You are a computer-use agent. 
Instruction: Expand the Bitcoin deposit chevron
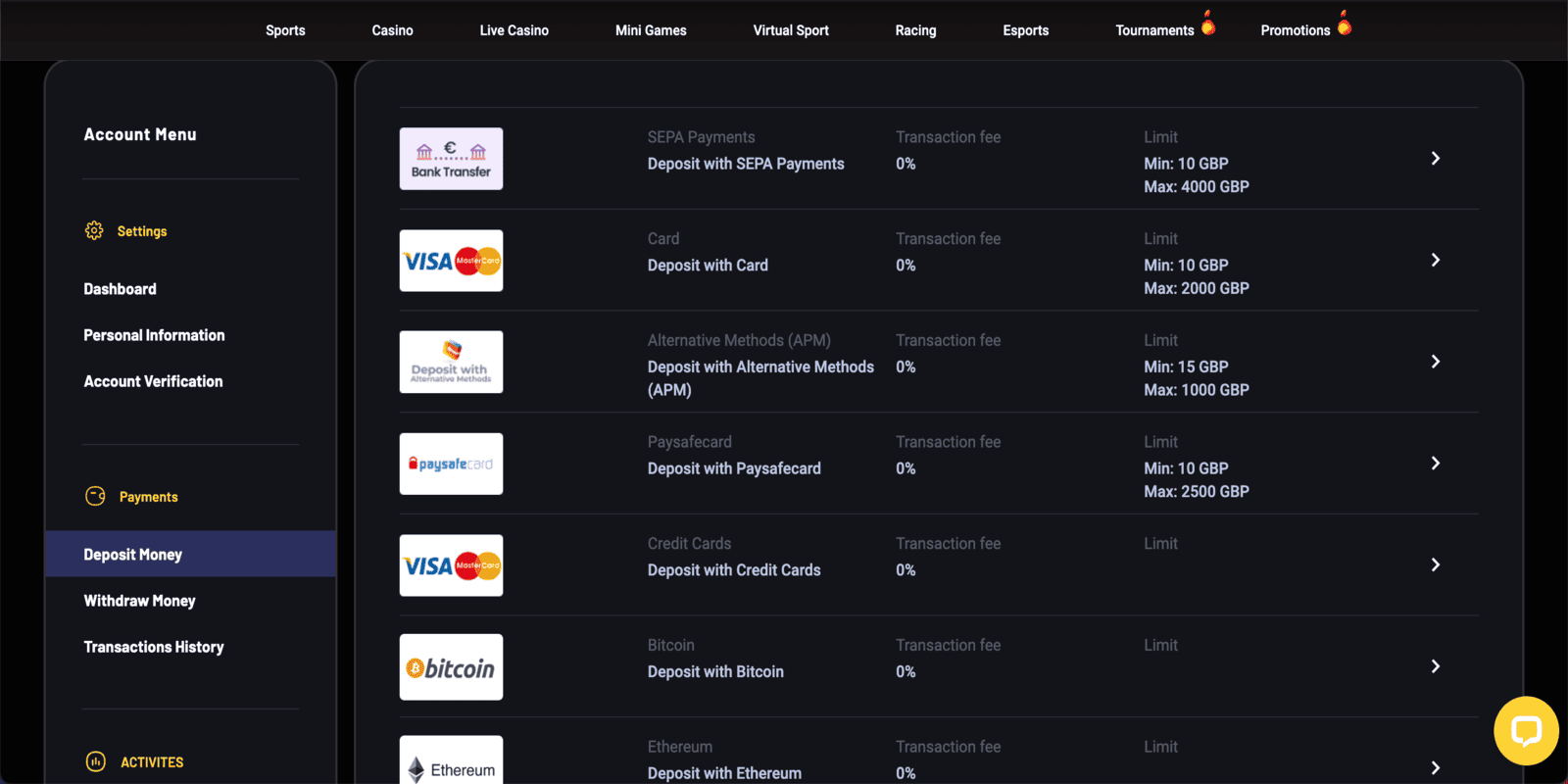pos(1435,666)
